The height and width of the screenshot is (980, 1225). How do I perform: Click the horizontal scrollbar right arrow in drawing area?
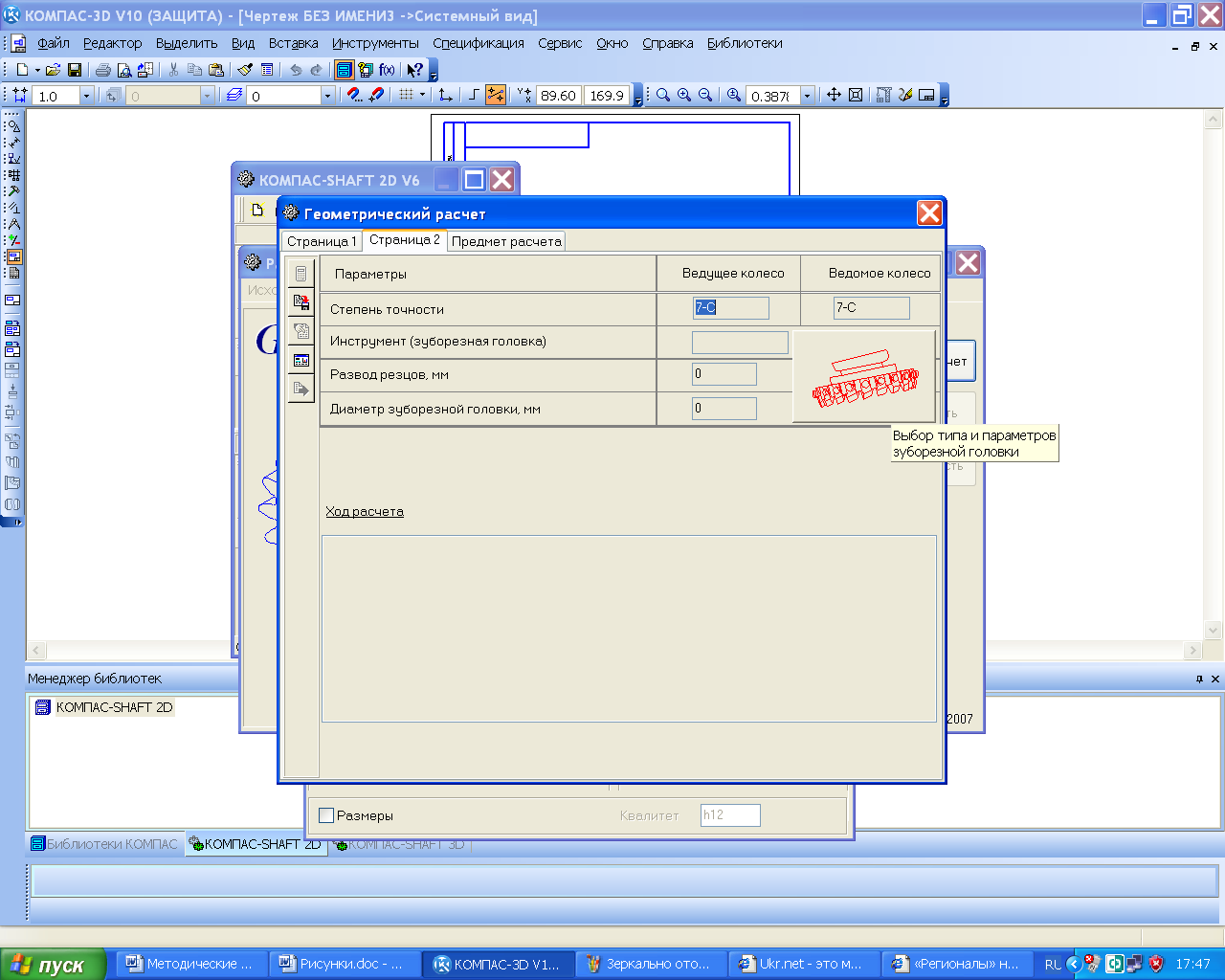pos(1192,651)
